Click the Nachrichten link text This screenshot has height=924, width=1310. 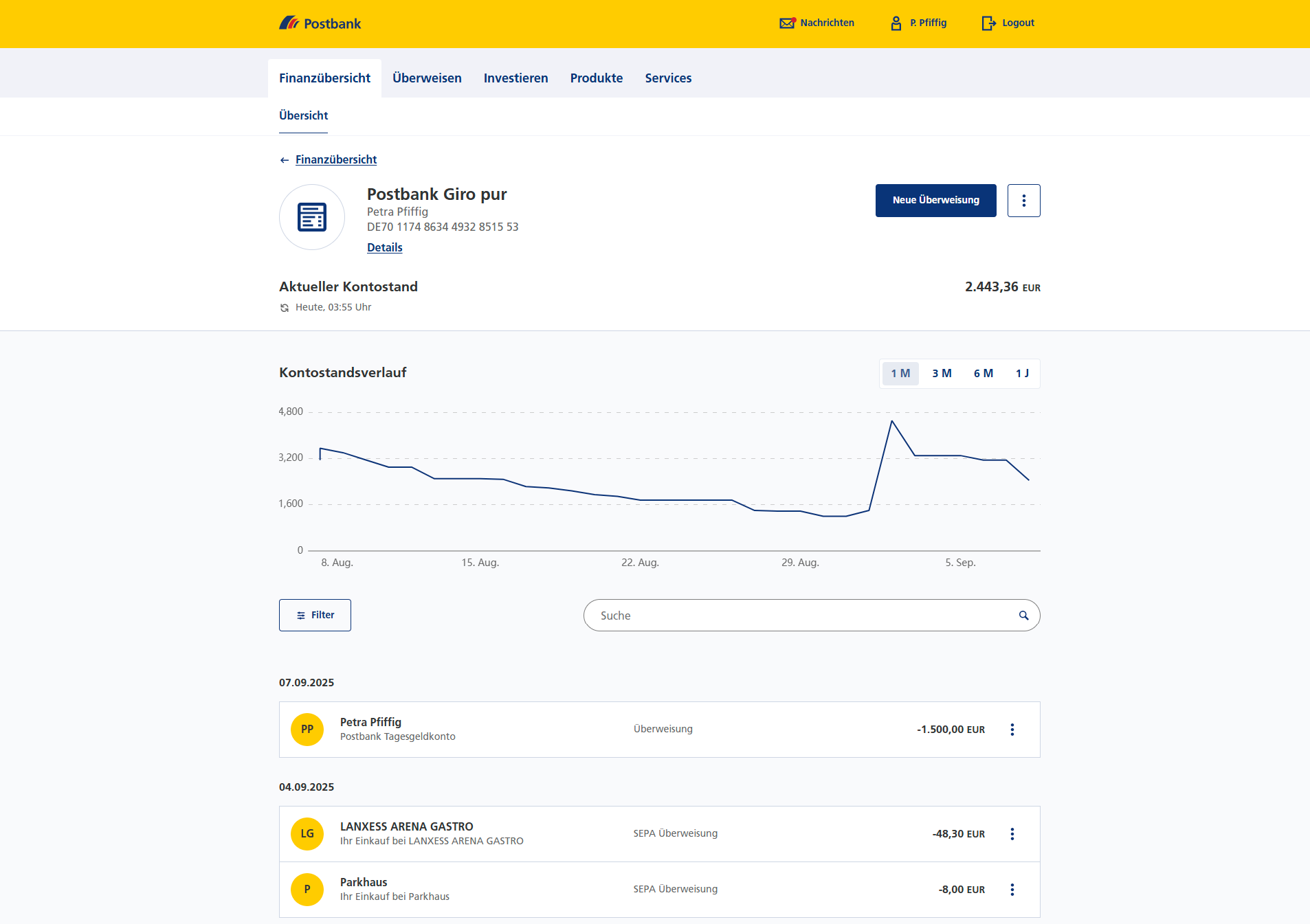click(x=827, y=23)
